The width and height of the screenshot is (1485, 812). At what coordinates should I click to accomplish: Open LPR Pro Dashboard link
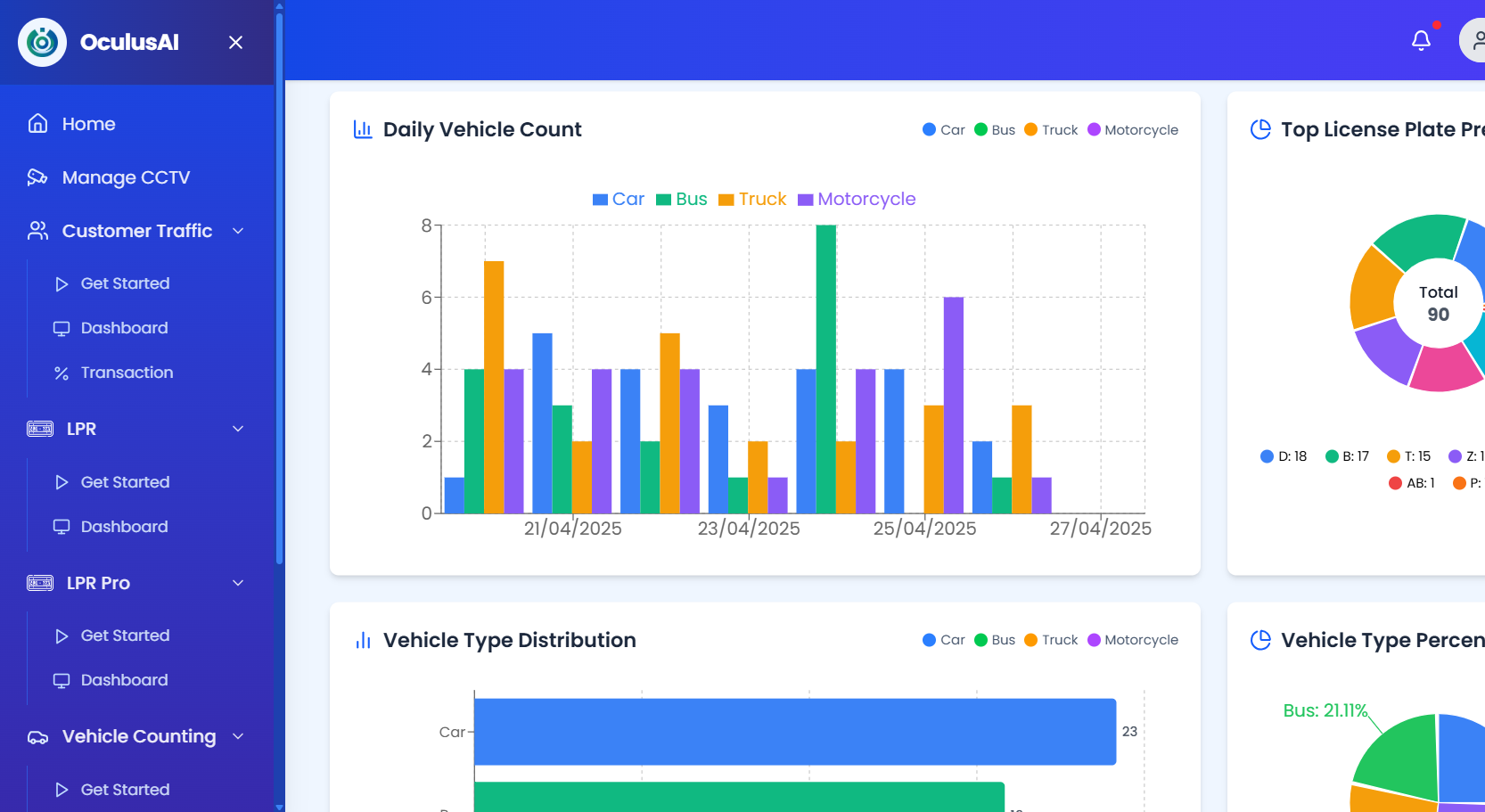124,680
